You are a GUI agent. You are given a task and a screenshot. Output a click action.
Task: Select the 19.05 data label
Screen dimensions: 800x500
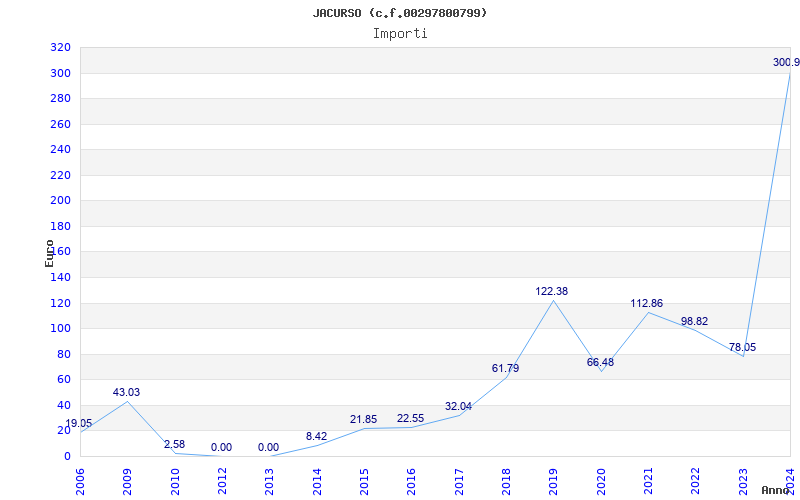click(x=79, y=423)
